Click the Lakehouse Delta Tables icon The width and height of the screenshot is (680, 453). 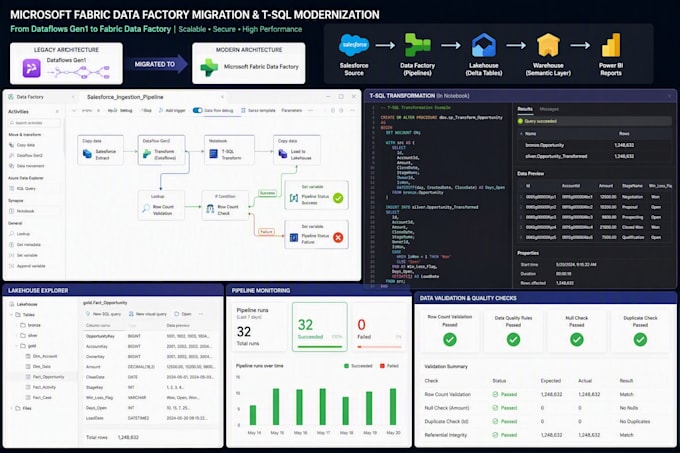(x=484, y=45)
